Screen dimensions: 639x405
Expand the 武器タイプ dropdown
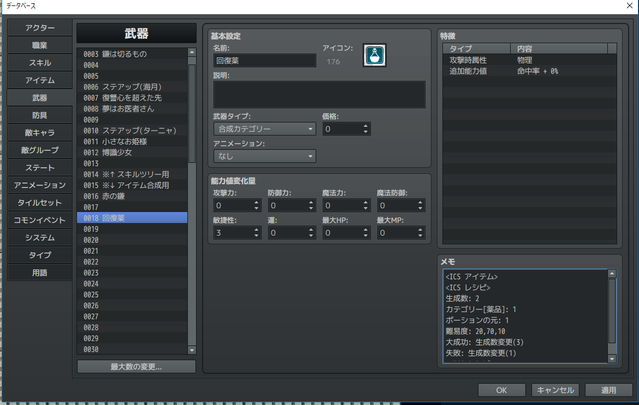click(264, 129)
